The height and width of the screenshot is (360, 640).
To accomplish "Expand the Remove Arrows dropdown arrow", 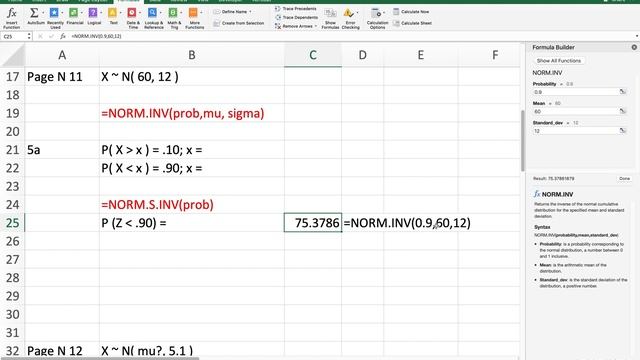I will [x=316, y=26].
